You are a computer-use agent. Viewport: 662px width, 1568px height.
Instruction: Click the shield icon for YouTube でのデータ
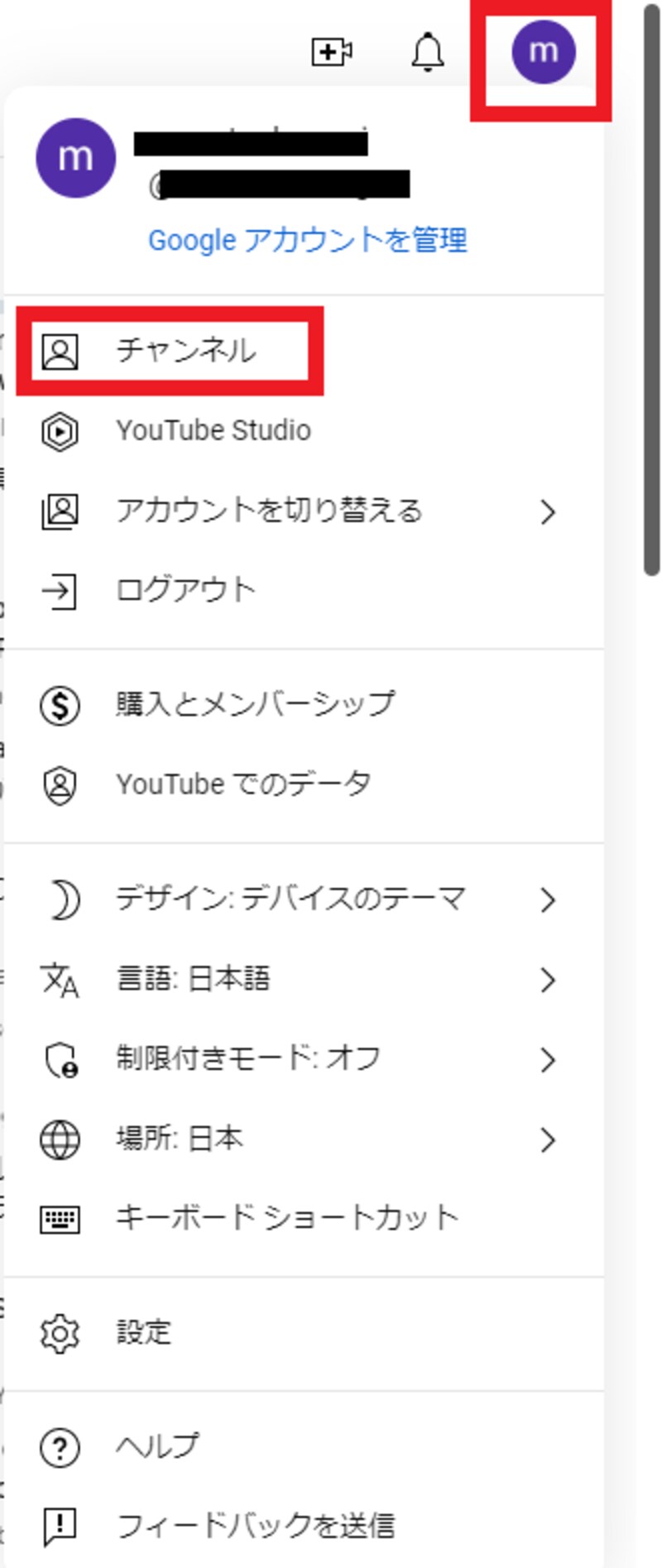60,784
